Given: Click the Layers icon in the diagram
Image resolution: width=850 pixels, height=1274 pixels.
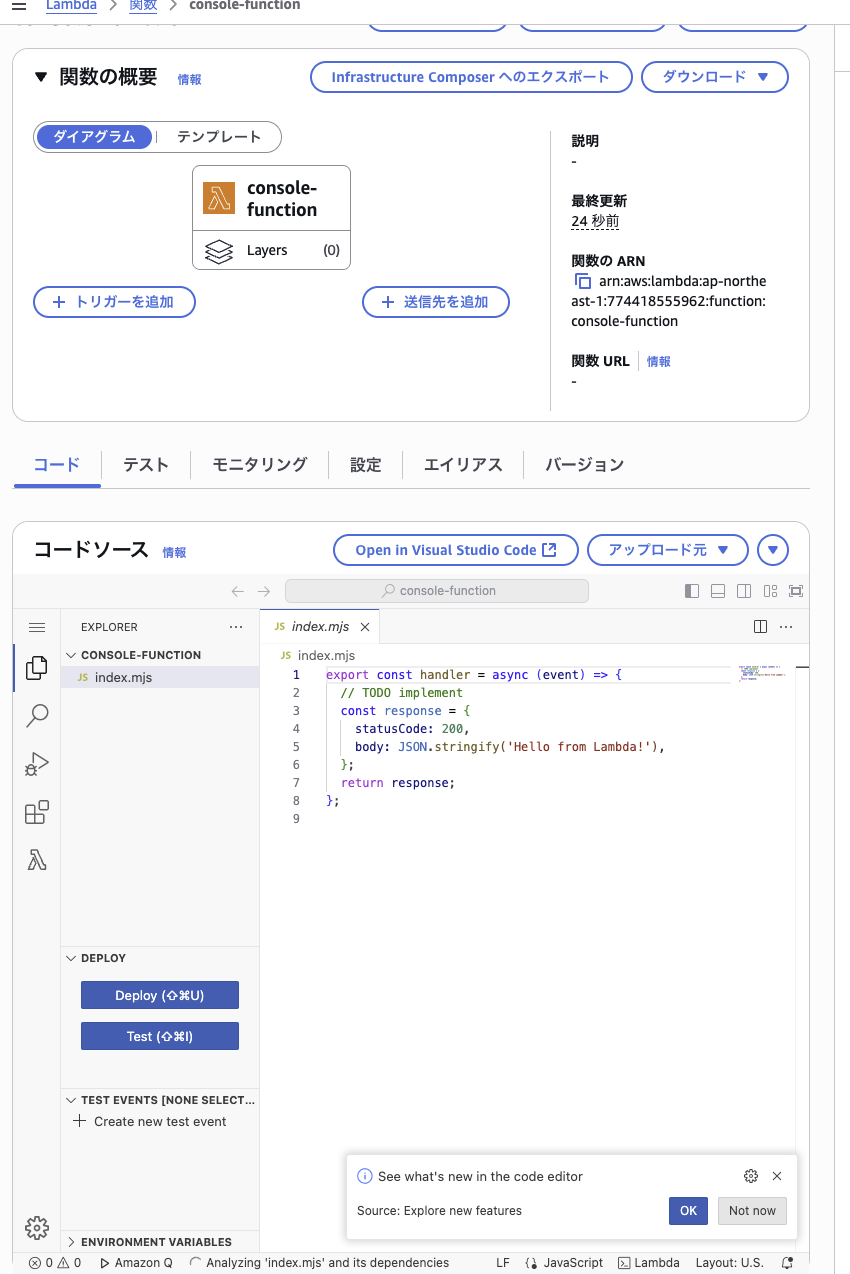Looking at the screenshot, I should click(x=219, y=251).
